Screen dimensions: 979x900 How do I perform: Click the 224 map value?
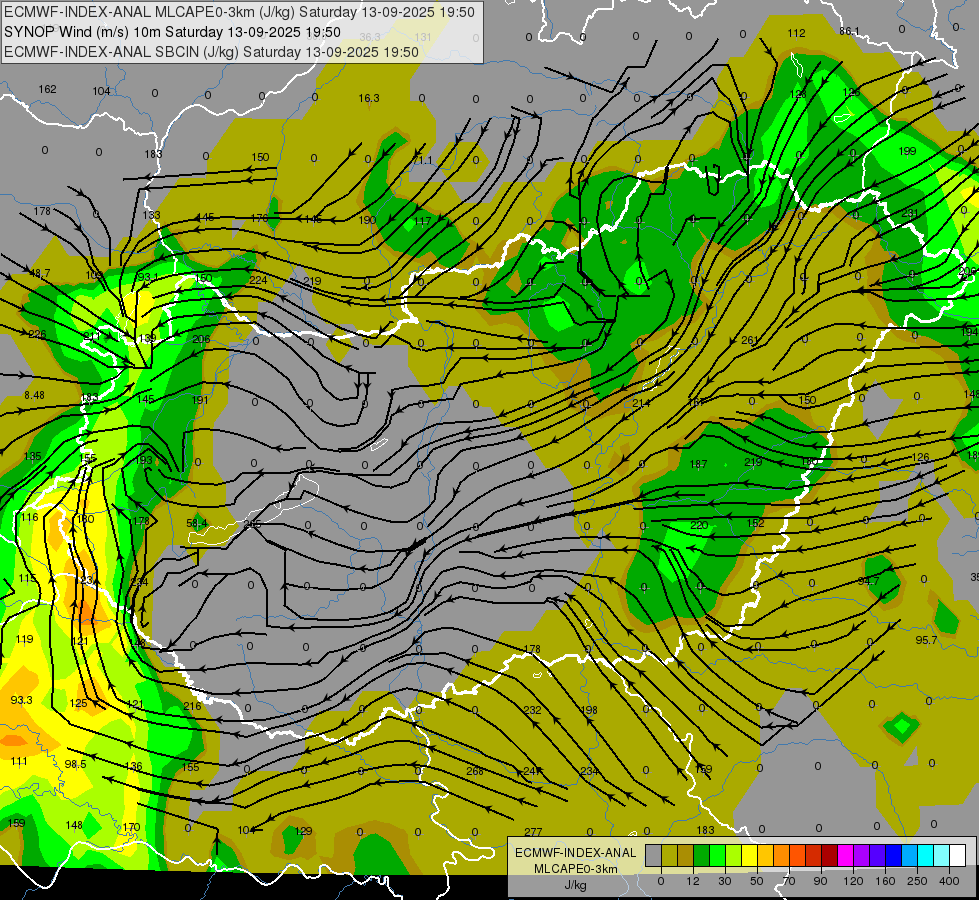coord(258,280)
